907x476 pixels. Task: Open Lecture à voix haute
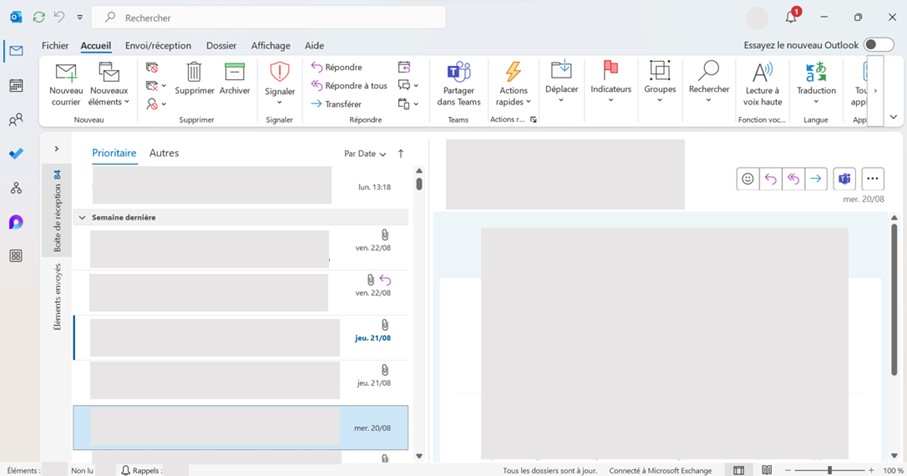763,73
